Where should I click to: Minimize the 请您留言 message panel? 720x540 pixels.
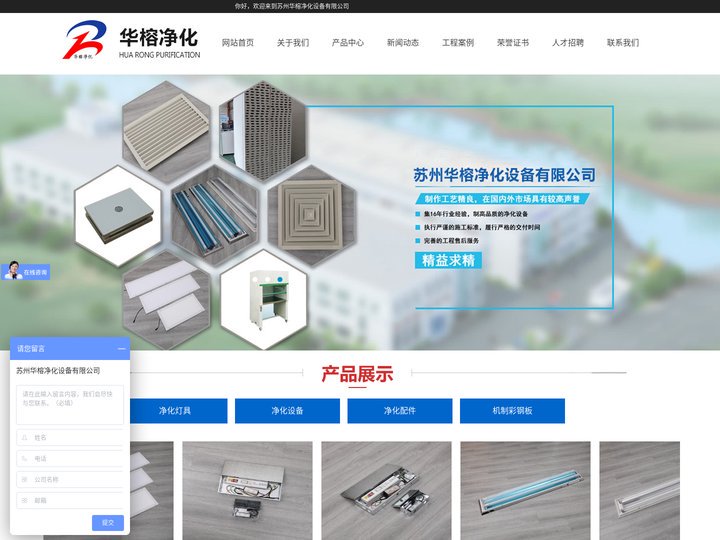pos(122,349)
